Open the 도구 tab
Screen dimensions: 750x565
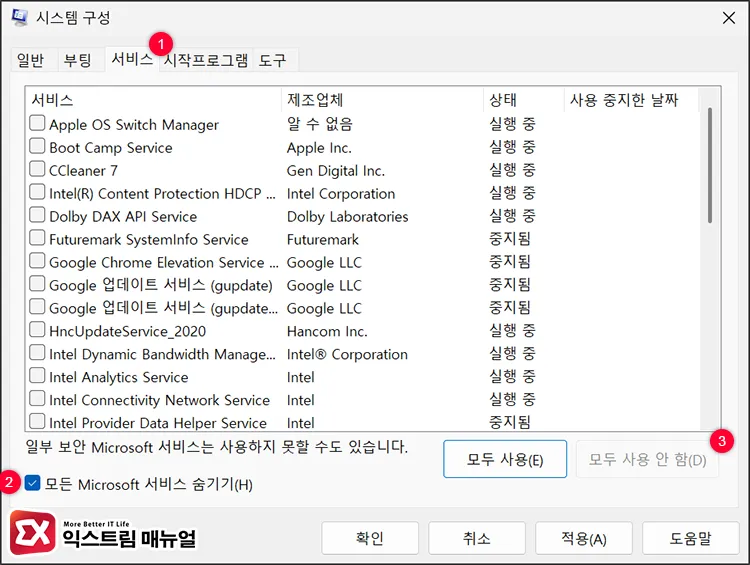tap(272, 60)
